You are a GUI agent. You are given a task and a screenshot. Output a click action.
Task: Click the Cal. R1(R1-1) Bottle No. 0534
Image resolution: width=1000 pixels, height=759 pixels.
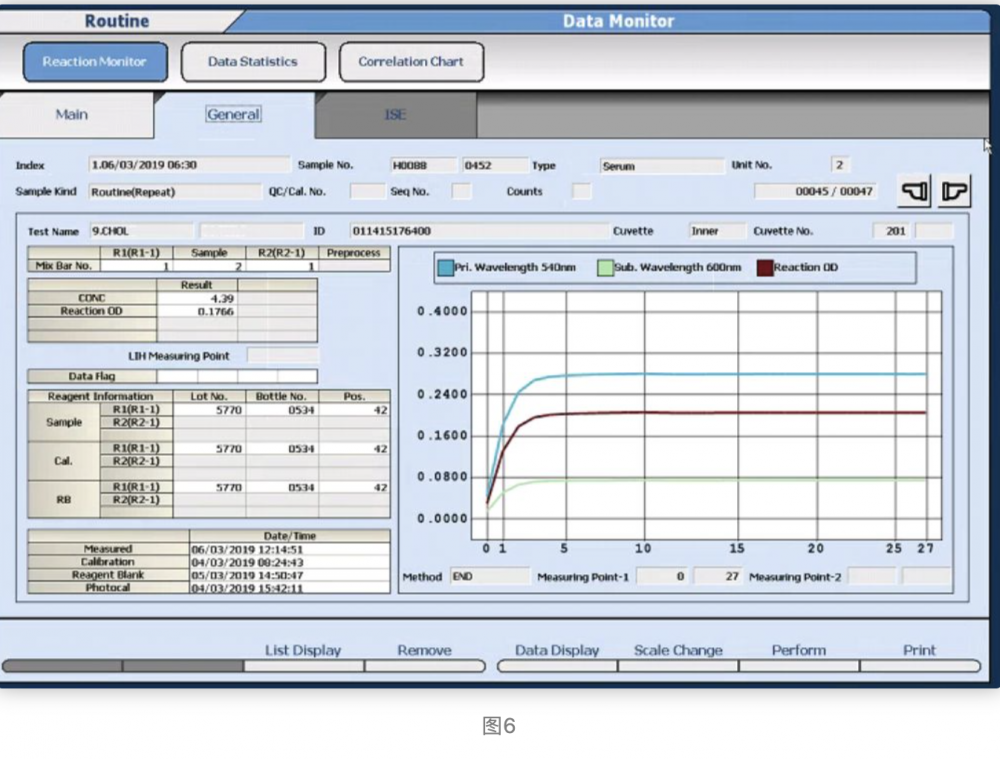(282, 448)
